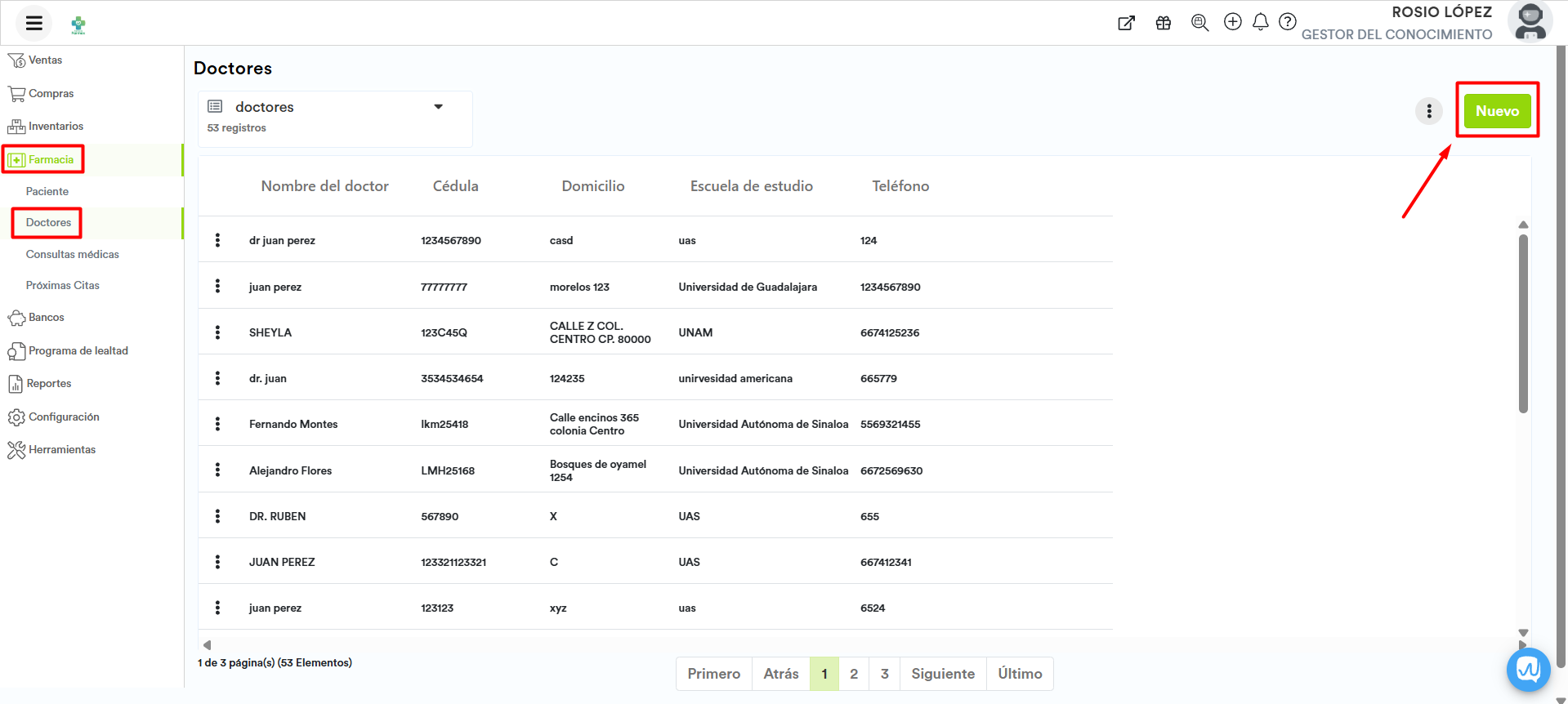Screen dimensions: 1568x704
Task: Click the help question mark icon
Action: tap(1288, 22)
